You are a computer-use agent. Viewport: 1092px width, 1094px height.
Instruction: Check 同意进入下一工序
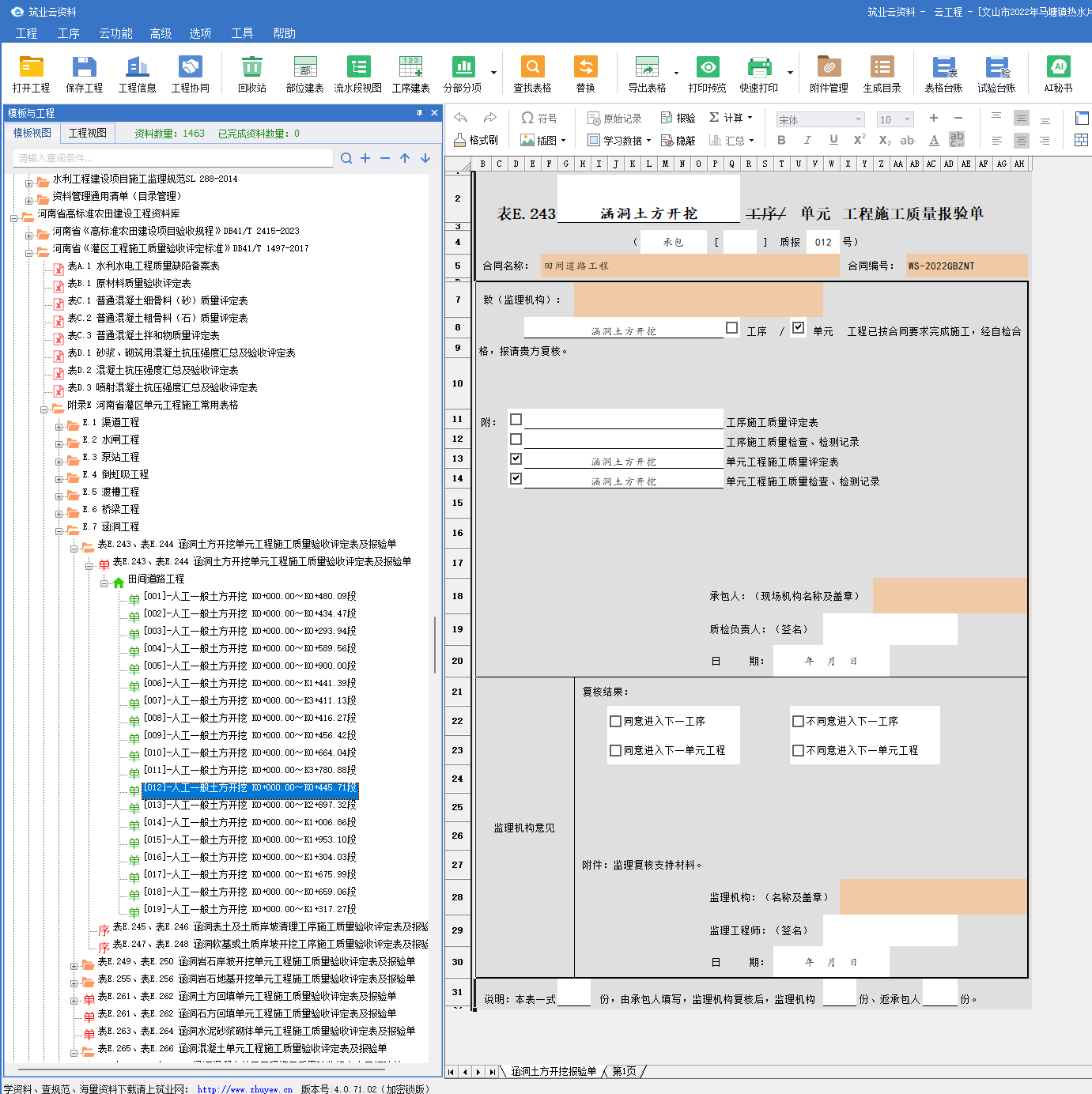pos(615,721)
